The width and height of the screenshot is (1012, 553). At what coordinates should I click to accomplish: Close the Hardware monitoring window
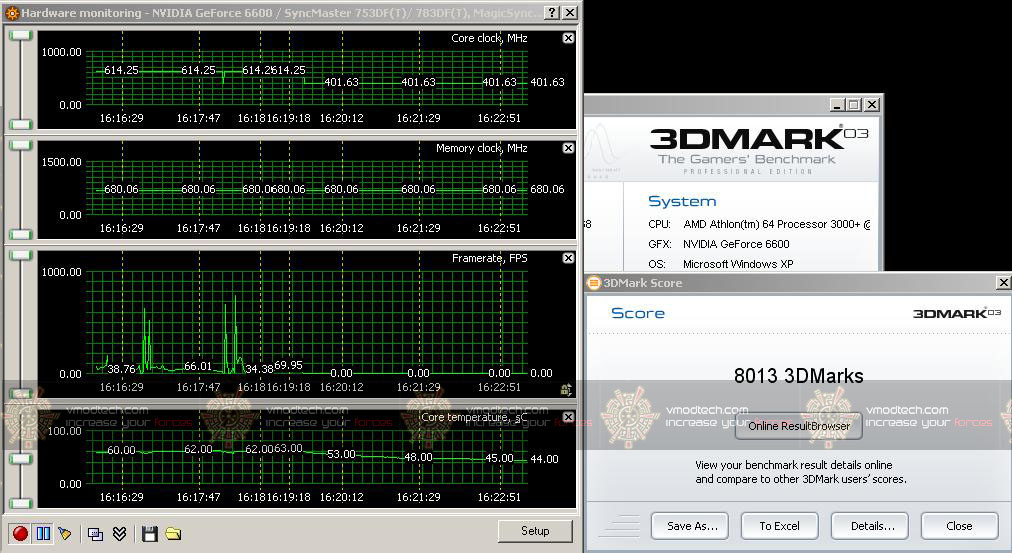tap(570, 12)
